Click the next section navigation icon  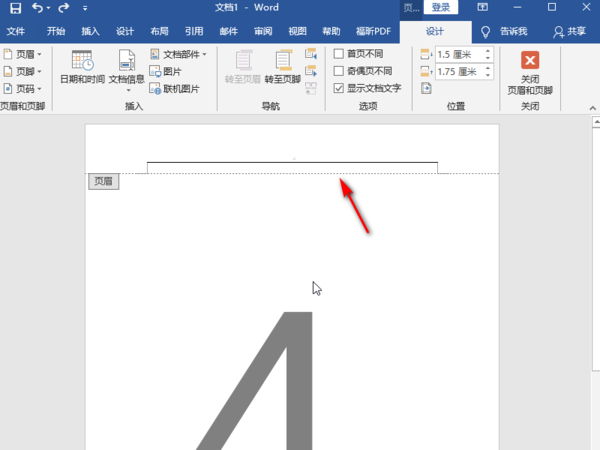[x=311, y=71]
